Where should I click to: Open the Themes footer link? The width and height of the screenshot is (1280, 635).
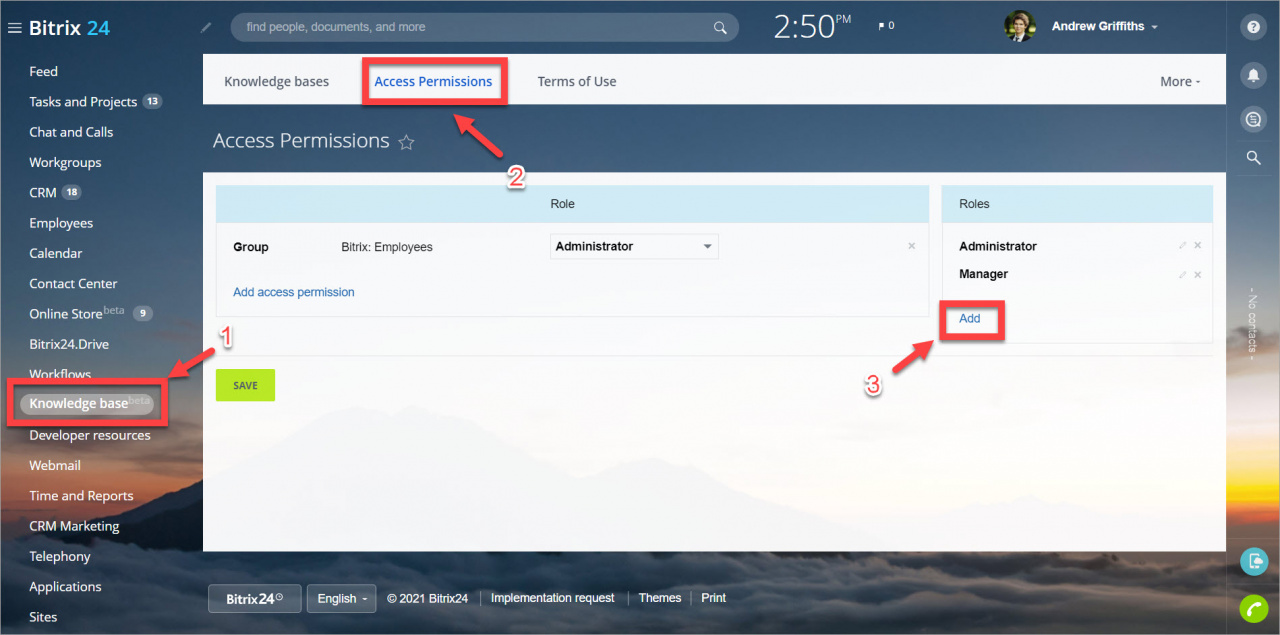[660, 598]
